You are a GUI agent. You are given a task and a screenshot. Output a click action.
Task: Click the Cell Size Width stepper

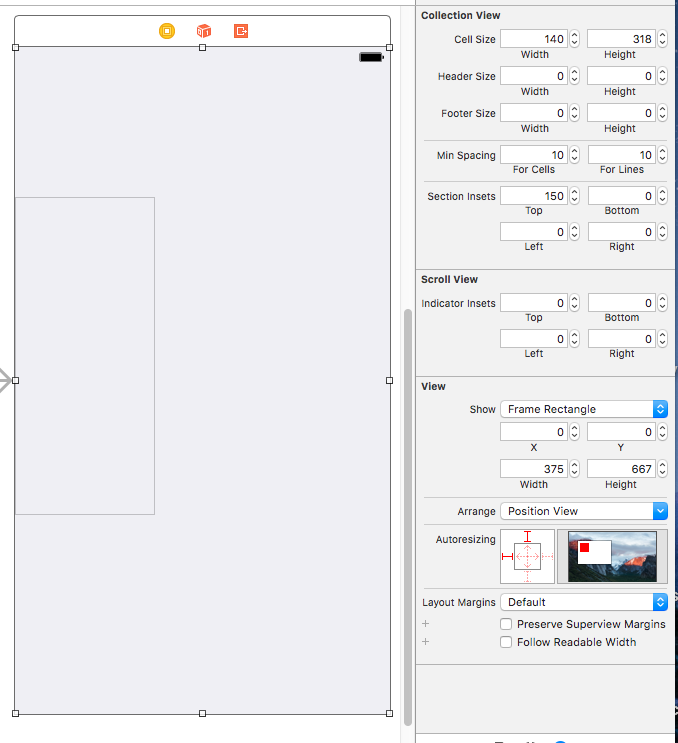click(x=574, y=39)
